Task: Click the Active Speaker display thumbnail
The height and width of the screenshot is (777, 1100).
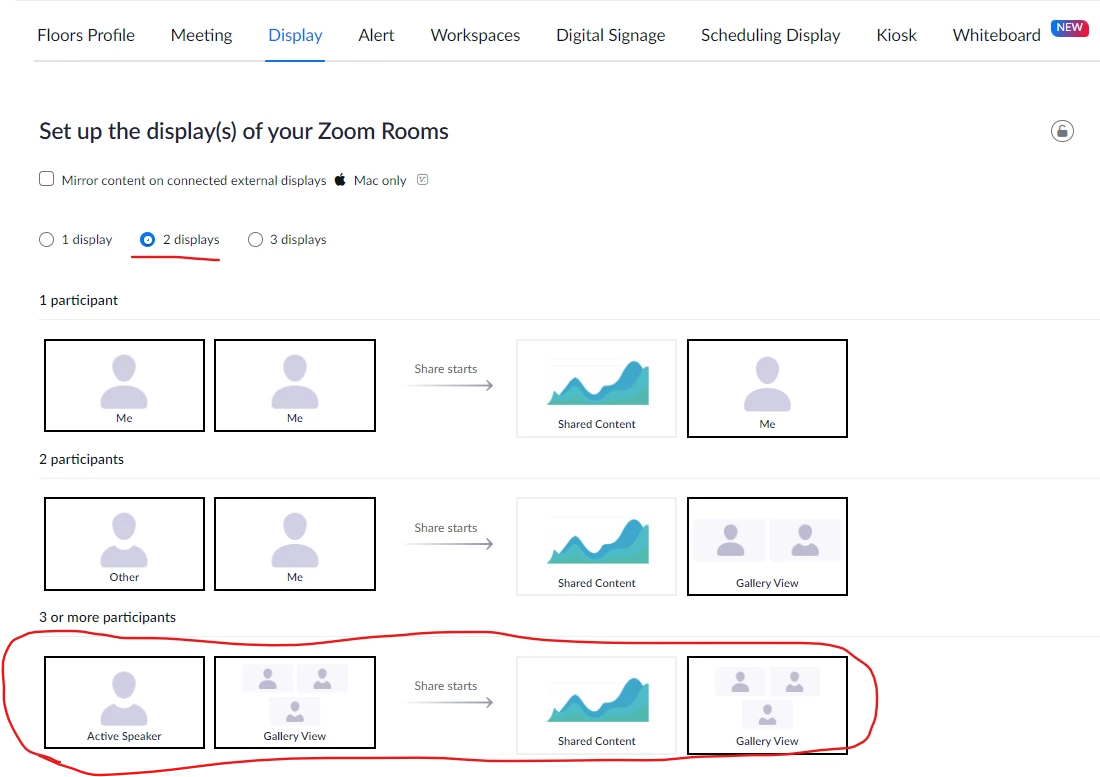Action: (124, 703)
